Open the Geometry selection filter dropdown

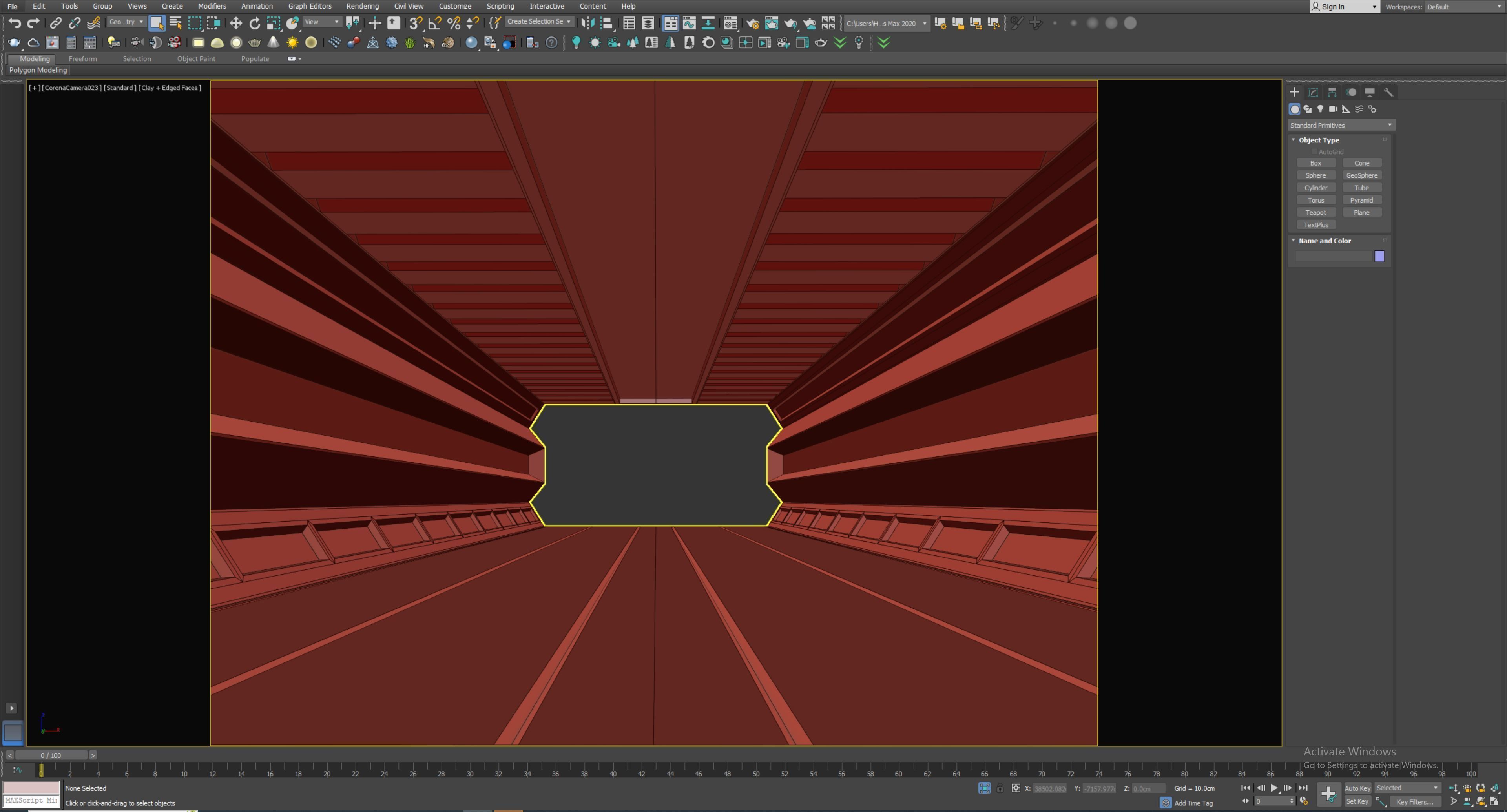click(126, 22)
